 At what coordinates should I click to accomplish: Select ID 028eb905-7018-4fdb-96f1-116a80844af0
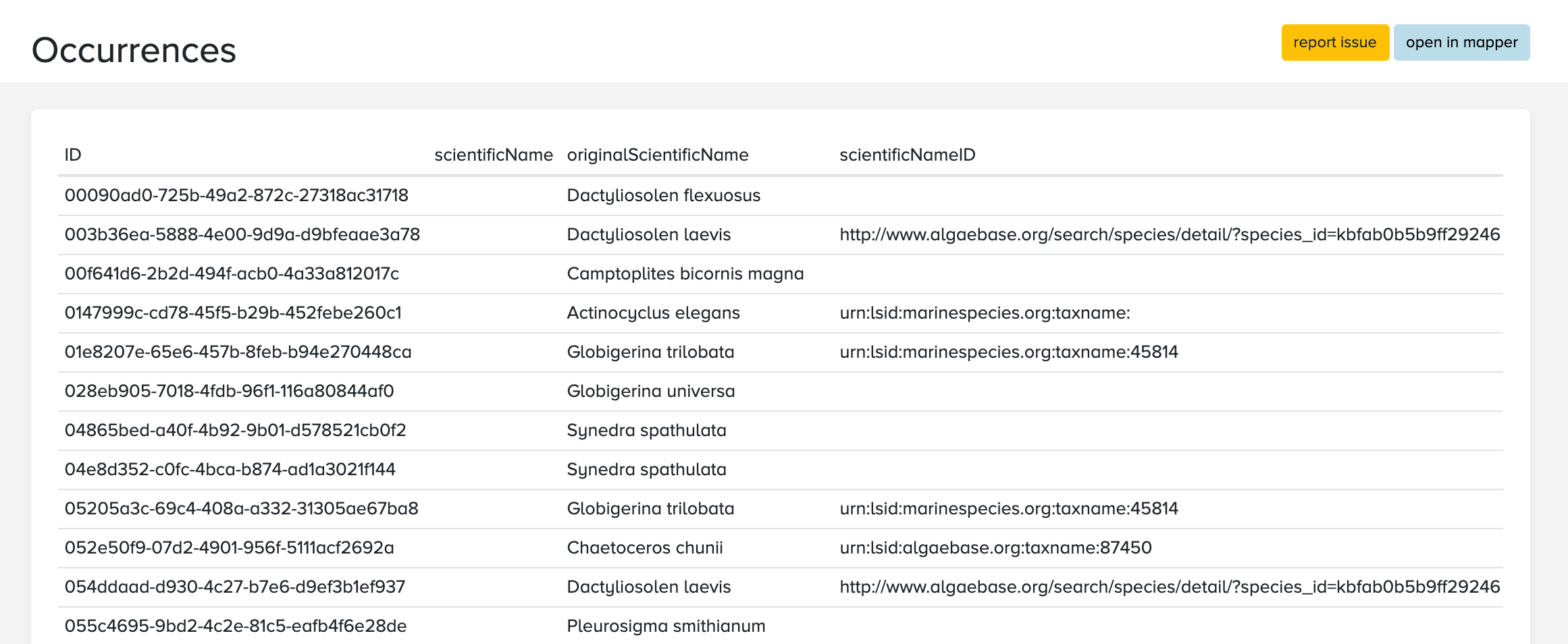pos(229,391)
